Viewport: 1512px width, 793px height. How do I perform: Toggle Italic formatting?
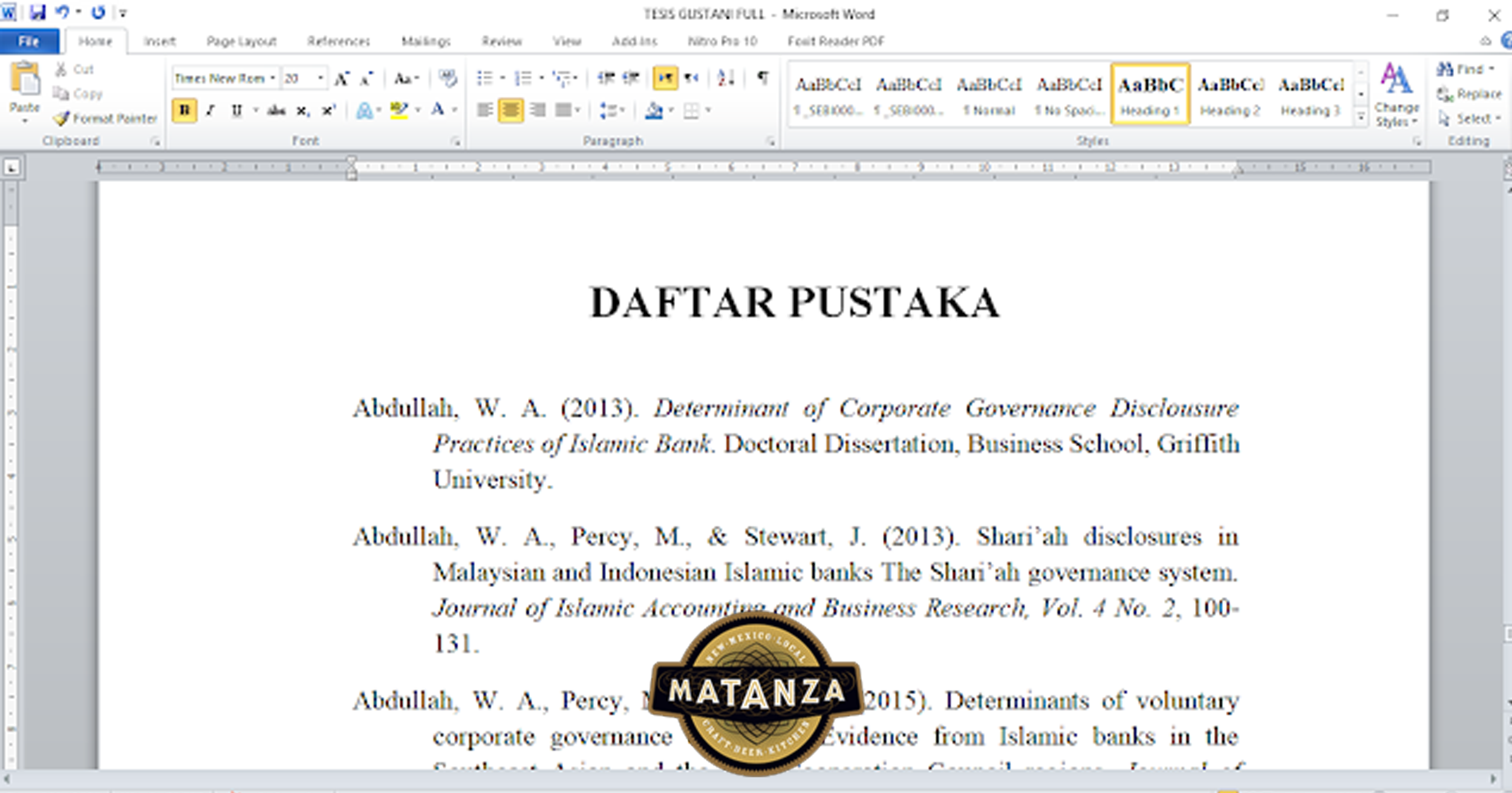pos(210,111)
